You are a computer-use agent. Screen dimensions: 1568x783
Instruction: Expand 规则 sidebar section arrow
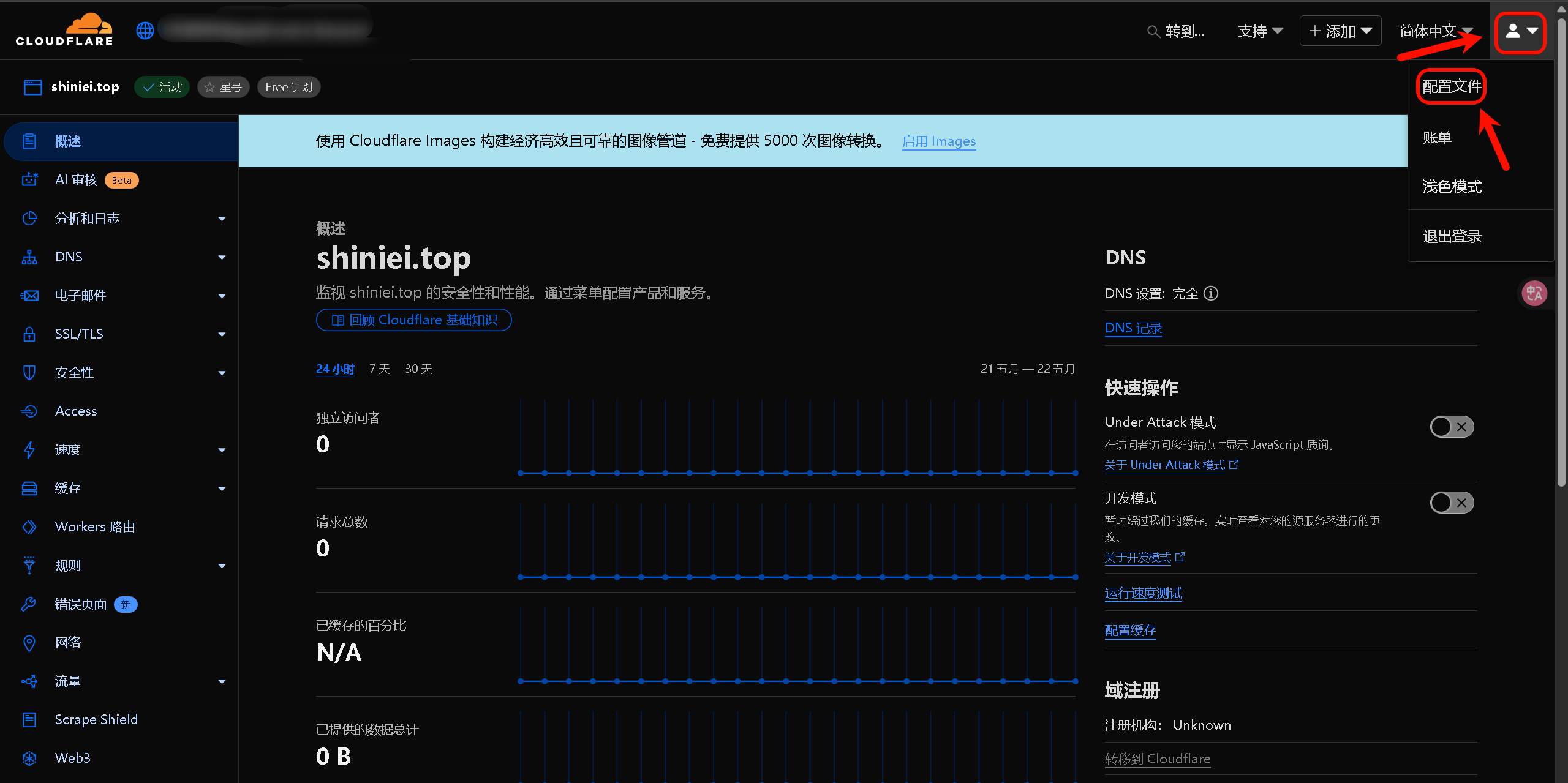[222, 566]
